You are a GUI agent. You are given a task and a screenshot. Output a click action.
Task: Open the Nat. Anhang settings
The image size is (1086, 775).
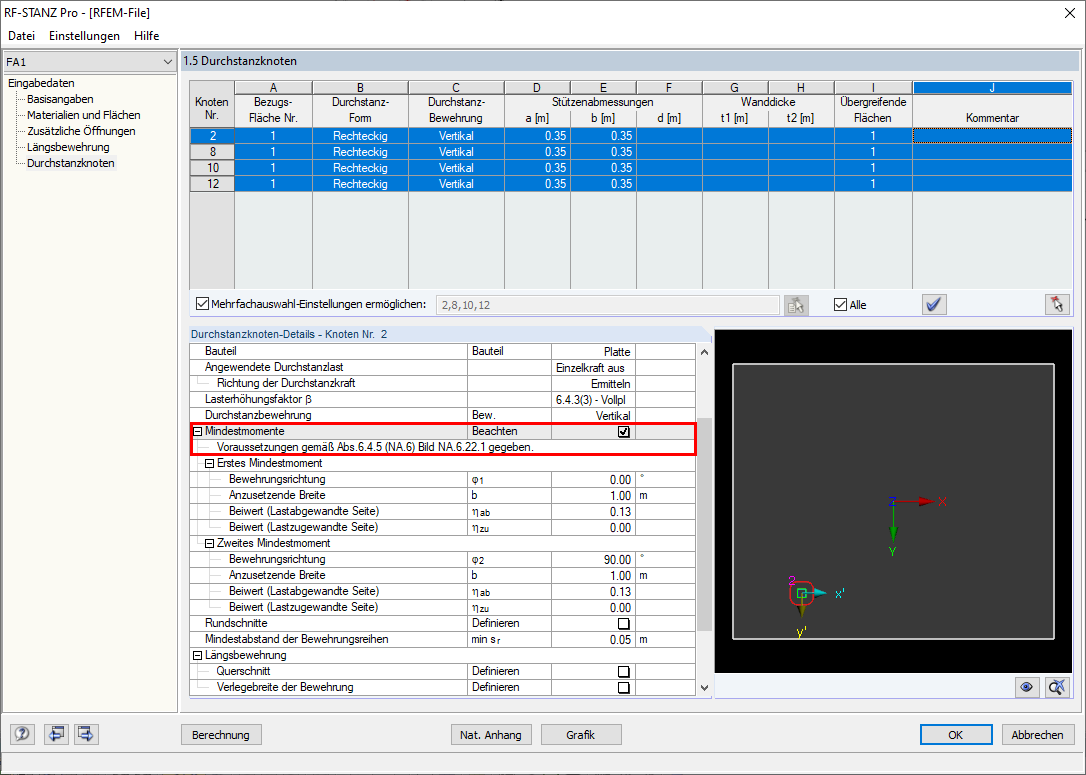tap(491, 734)
